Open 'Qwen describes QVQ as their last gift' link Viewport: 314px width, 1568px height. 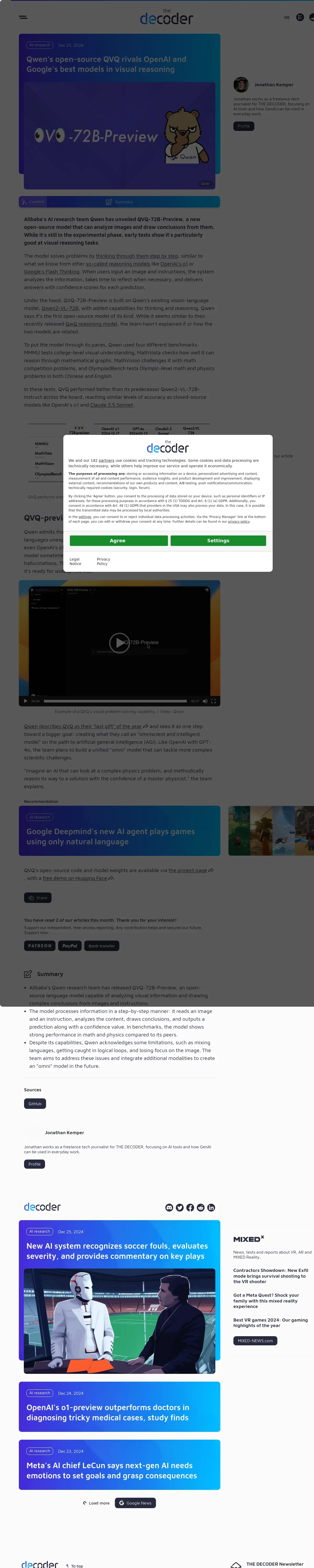[x=83, y=727]
